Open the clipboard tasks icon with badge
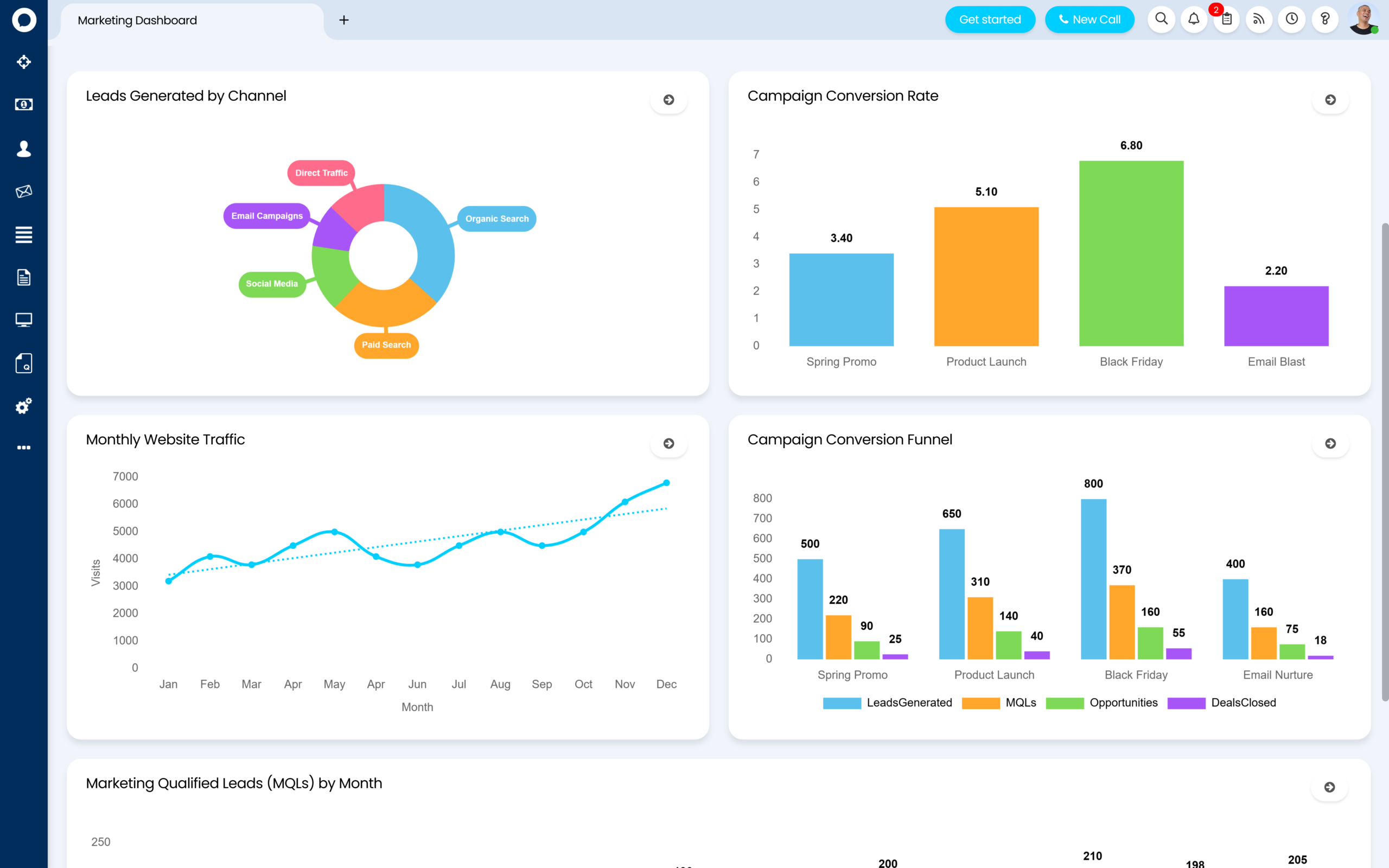 1227,20
